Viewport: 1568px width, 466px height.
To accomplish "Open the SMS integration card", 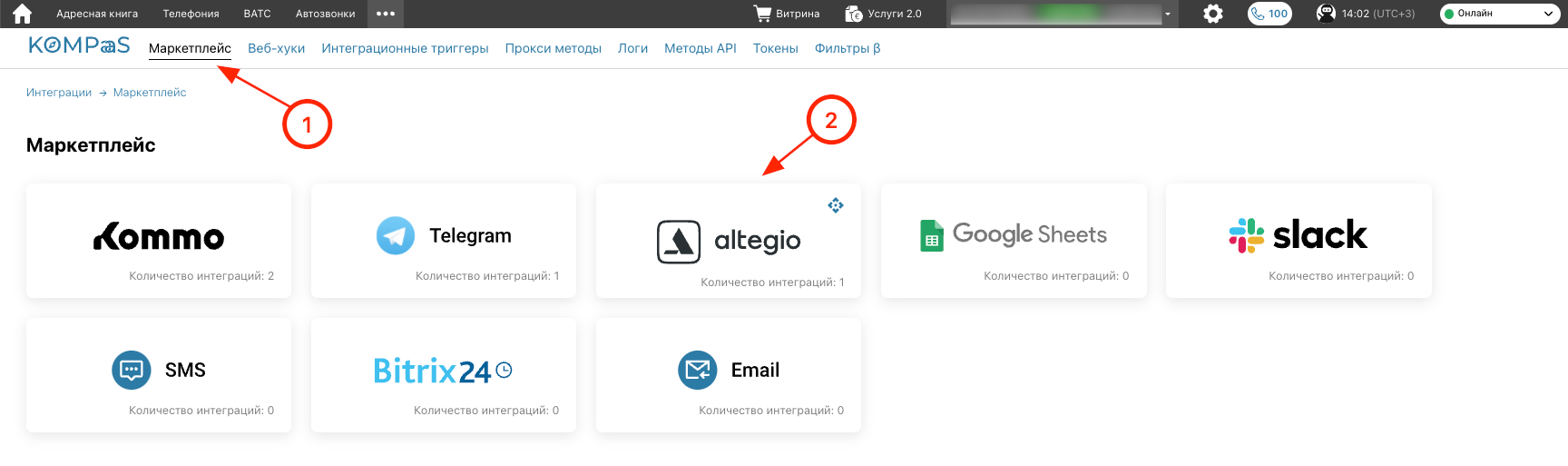I will [x=159, y=375].
